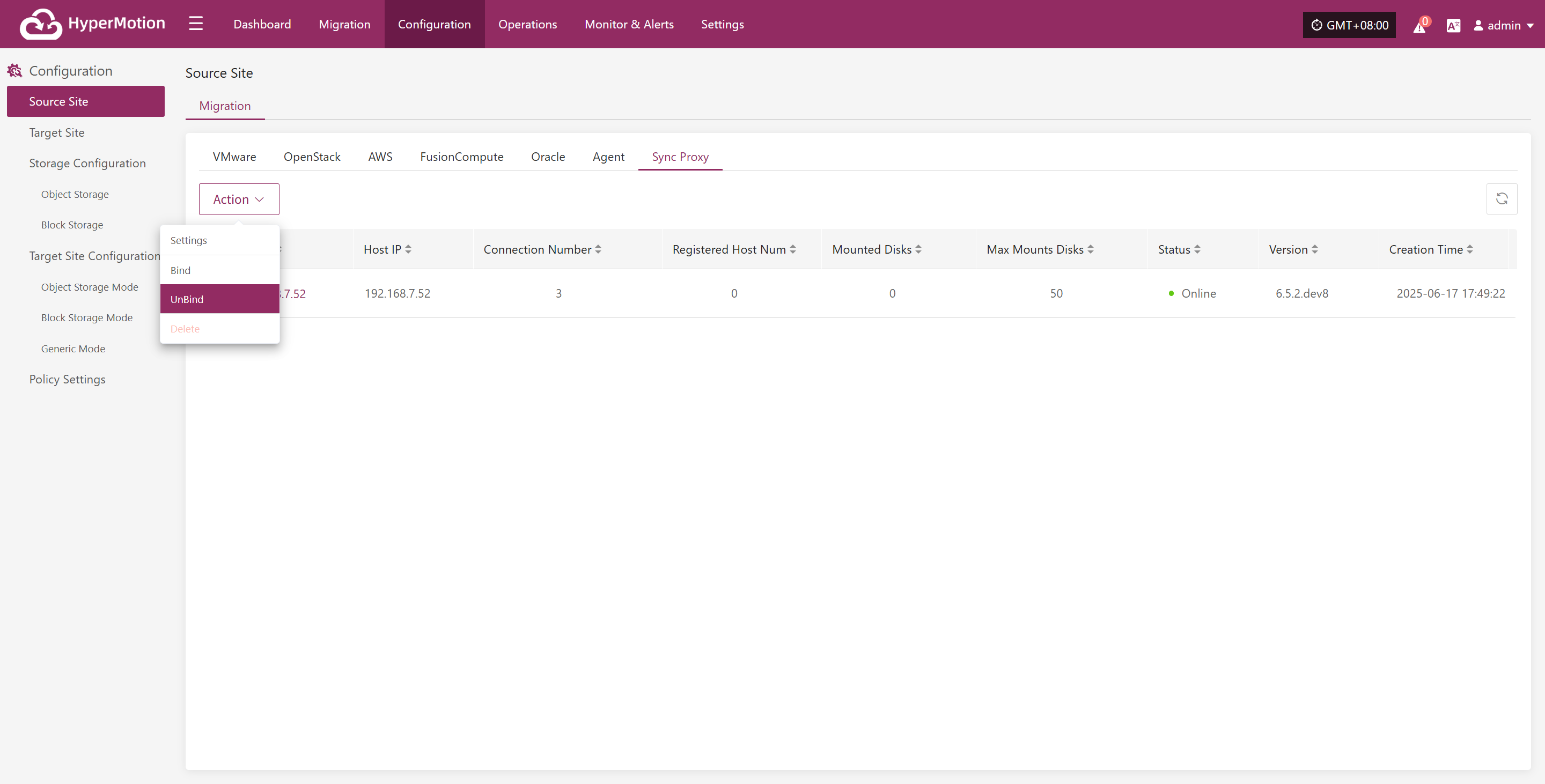Sort by Status column arrows
The image size is (1545, 784).
1197,249
